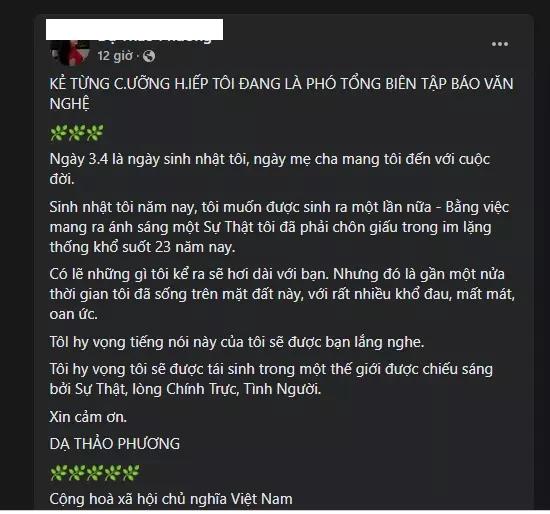Image resolution: width=550 pixels, height=514 pixels.
Task: Click the text "thống khổ suốt 23 năm nay"
Action: pos(142,247)
